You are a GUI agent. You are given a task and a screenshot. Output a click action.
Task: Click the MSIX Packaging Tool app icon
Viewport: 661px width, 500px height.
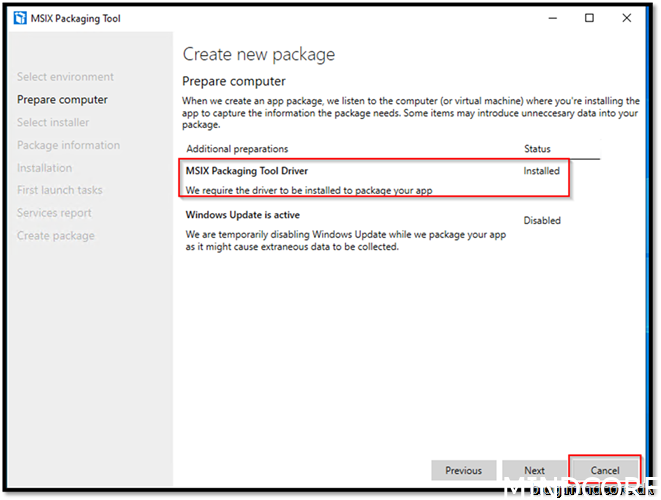(20, 19)
